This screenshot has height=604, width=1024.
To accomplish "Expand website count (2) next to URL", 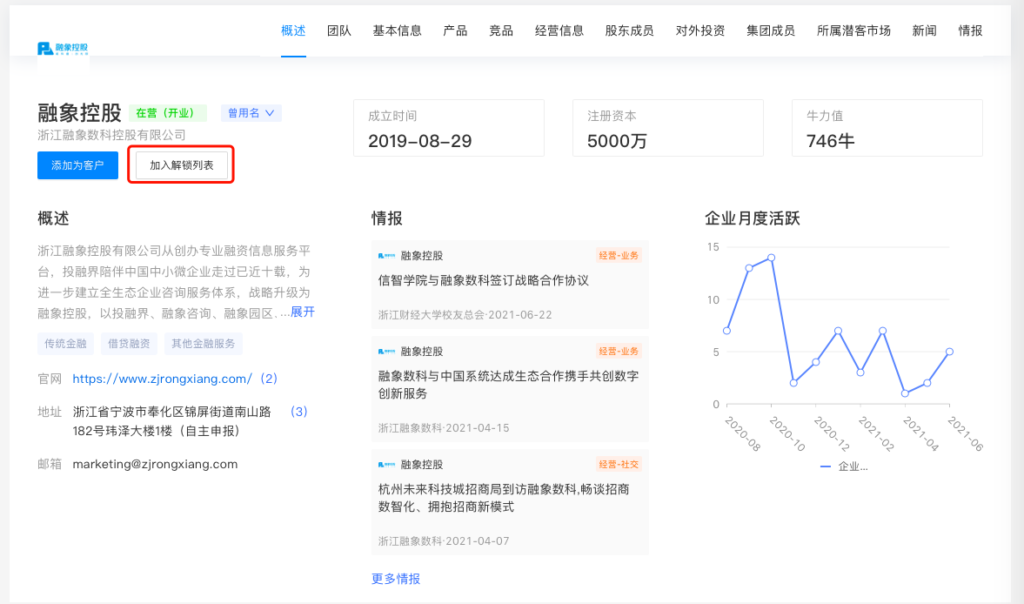I will (x=268, y=379).
